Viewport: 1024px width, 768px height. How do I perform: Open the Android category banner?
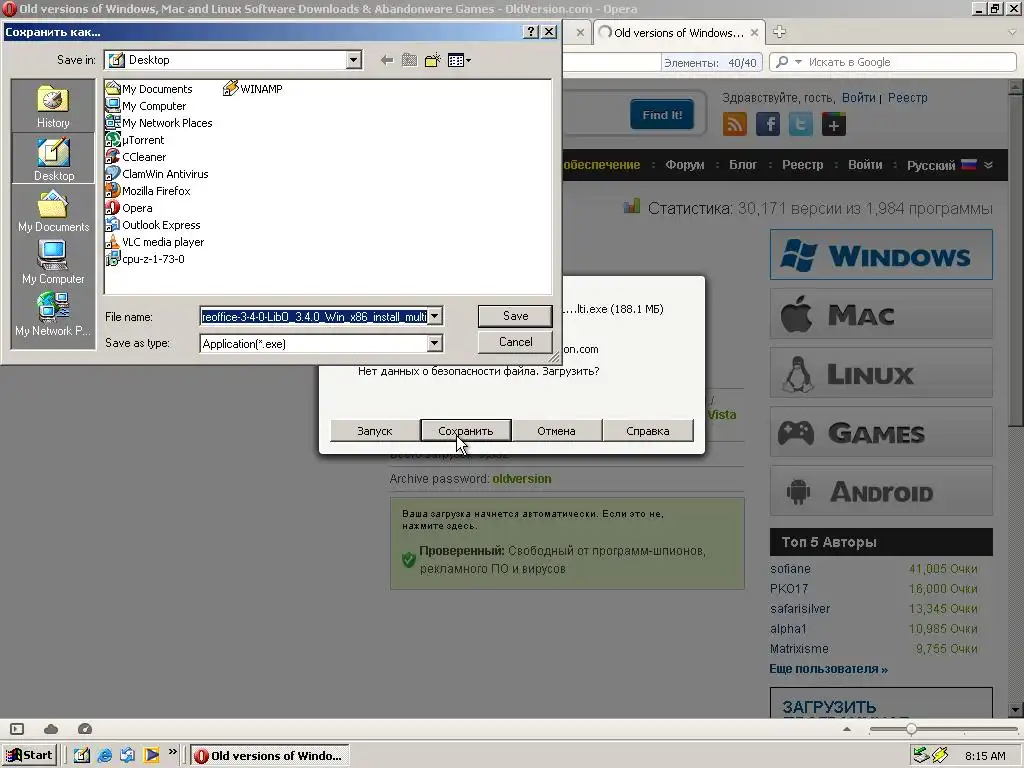[x=881, y=491]
